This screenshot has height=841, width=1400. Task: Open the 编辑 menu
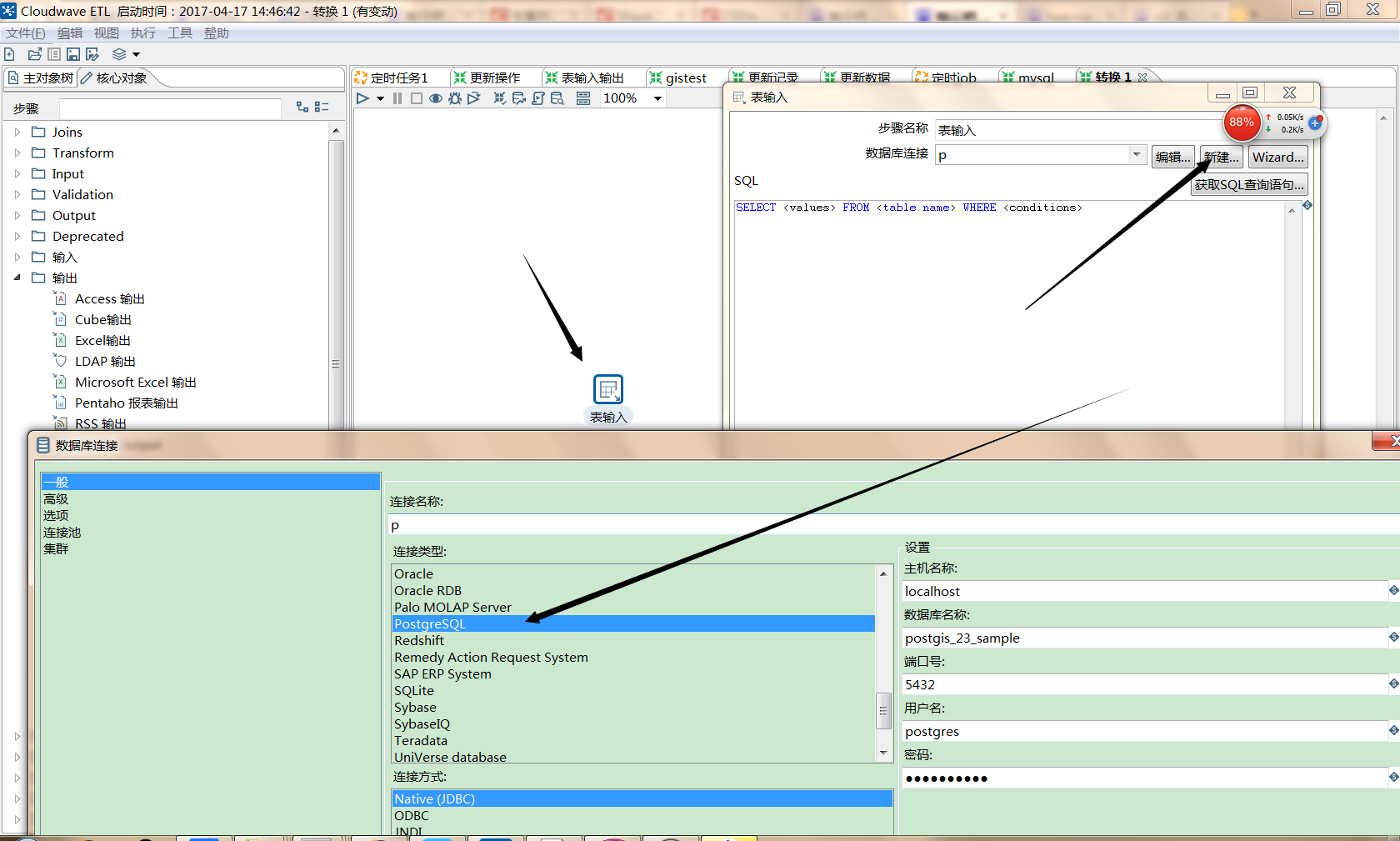click(x=70, y=33)
